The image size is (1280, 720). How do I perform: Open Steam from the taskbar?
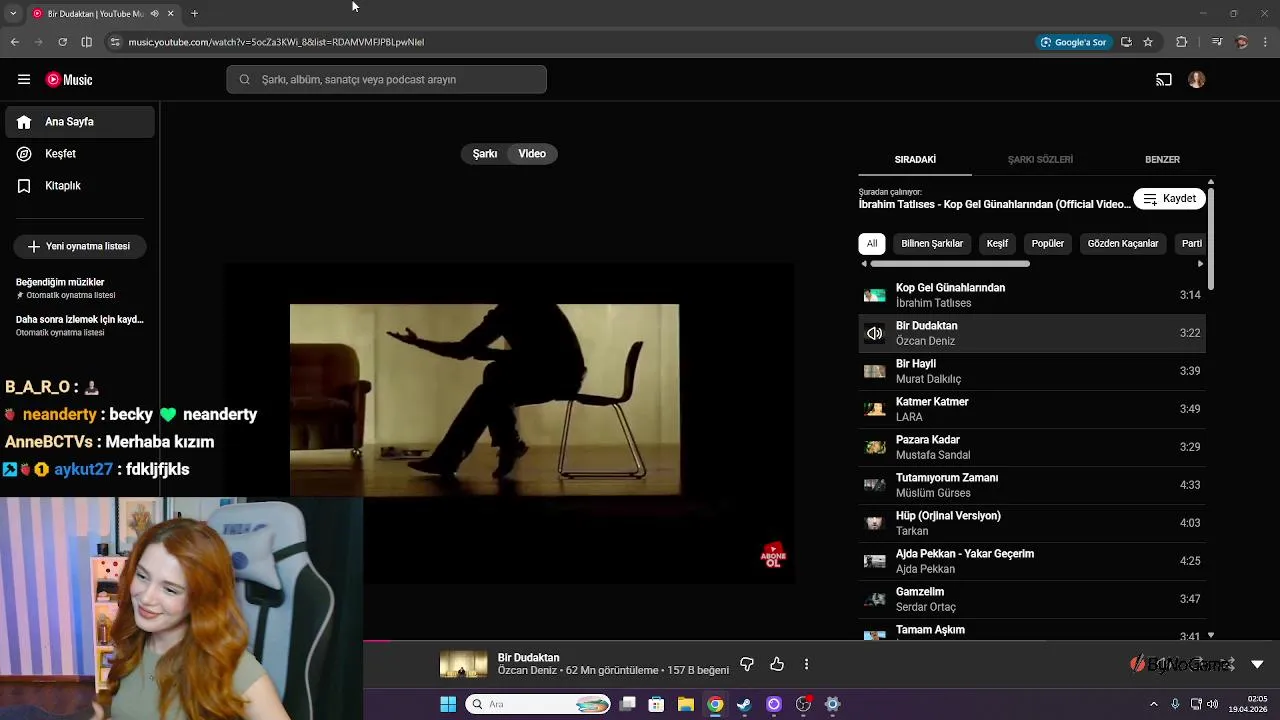tap(744, 704)
